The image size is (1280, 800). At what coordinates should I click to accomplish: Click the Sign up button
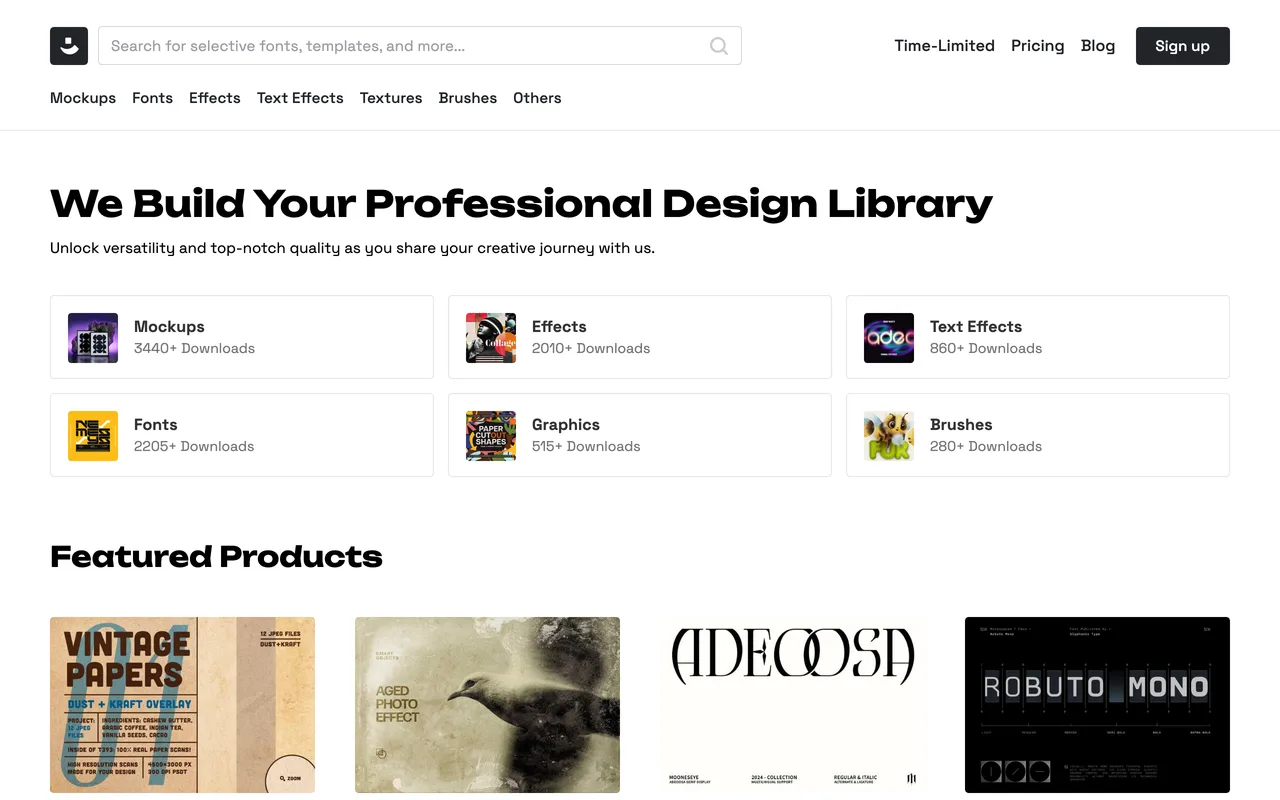pos(1183,46)
